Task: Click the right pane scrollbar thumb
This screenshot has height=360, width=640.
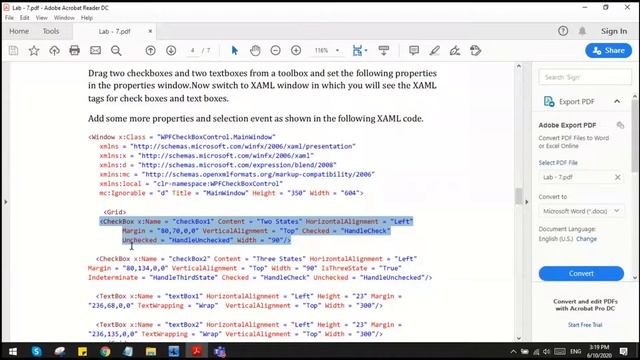Action: pyautogui.click(x=635, y=135)
